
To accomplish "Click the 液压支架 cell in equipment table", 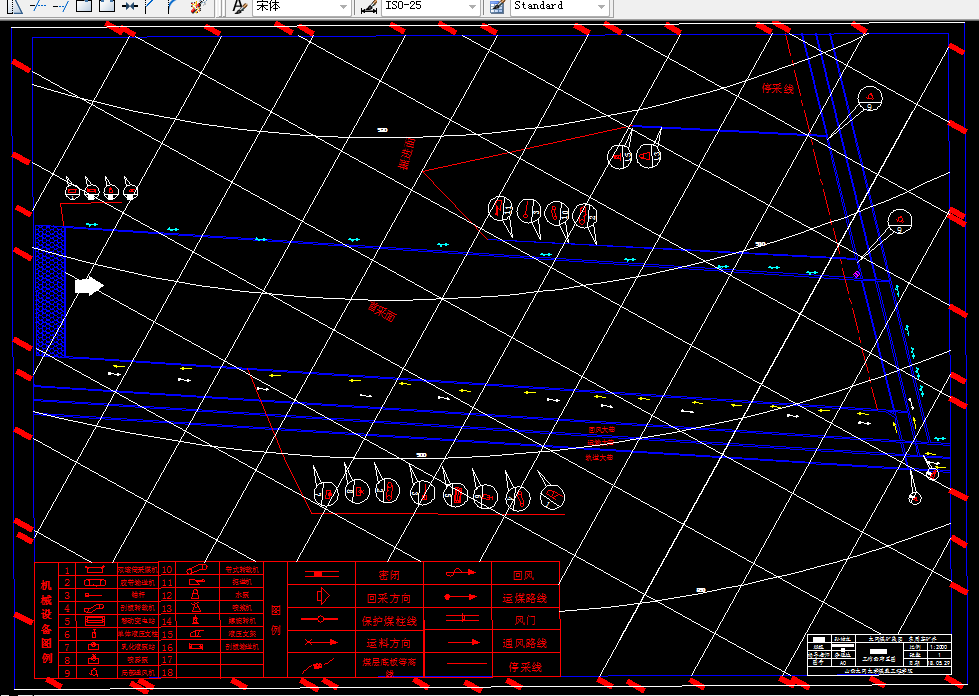I will [242, 634].
